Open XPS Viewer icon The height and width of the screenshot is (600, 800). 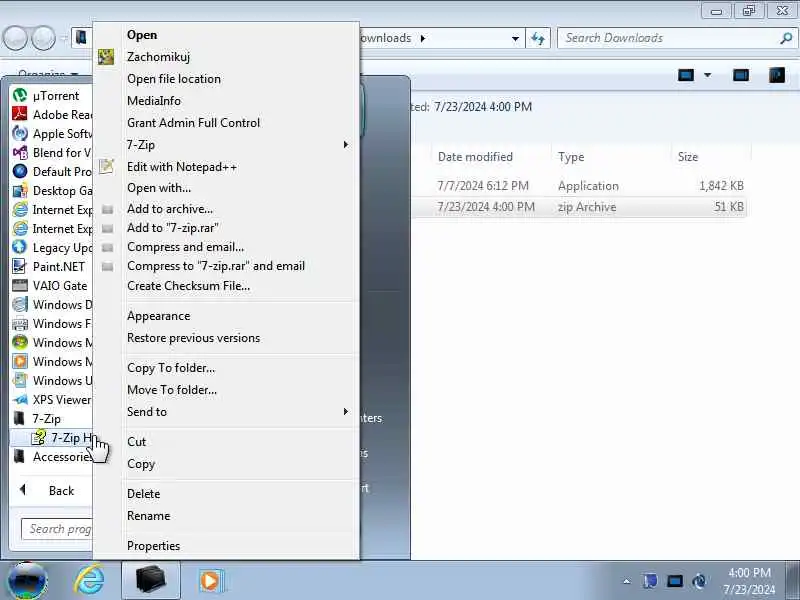coord(20,399)
